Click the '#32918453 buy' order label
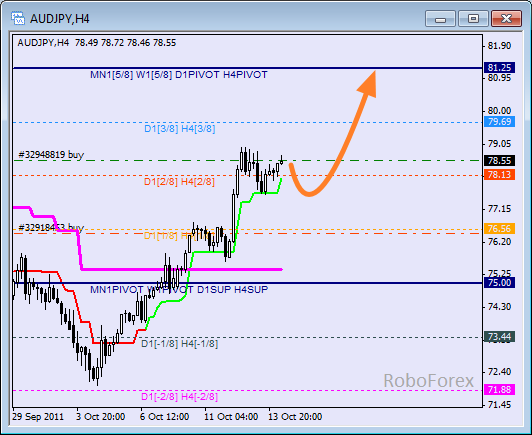Viewport: 532px width, 435px height. [x=51, y=227]
